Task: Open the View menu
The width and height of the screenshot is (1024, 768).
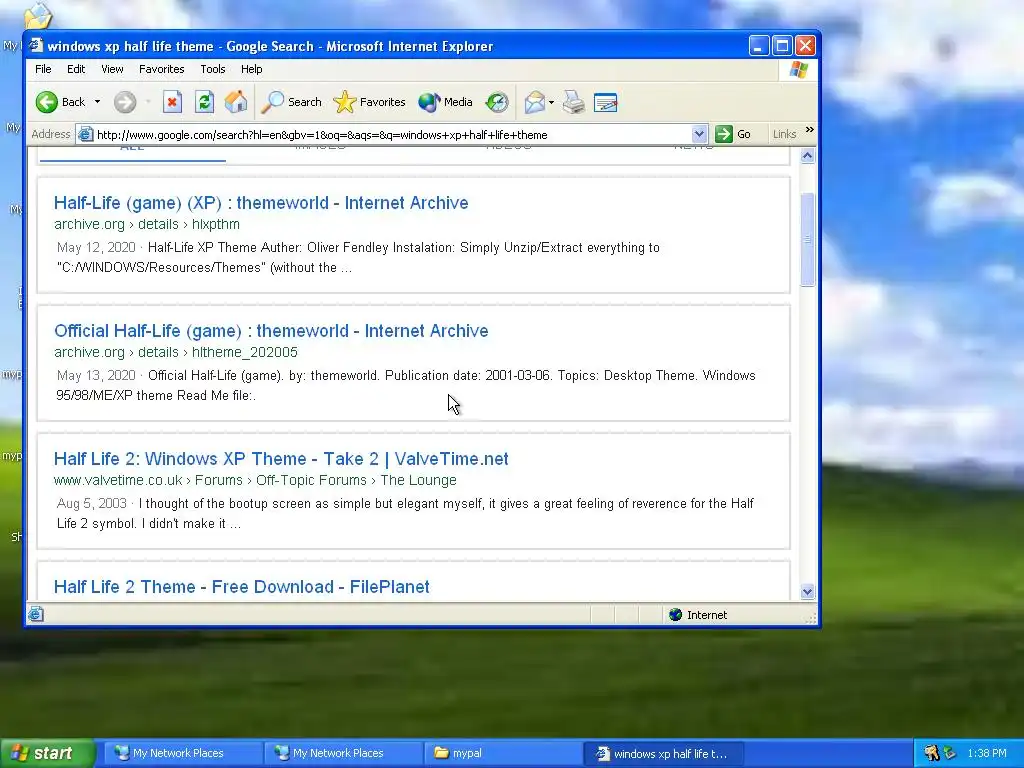Action: (112, 69)
